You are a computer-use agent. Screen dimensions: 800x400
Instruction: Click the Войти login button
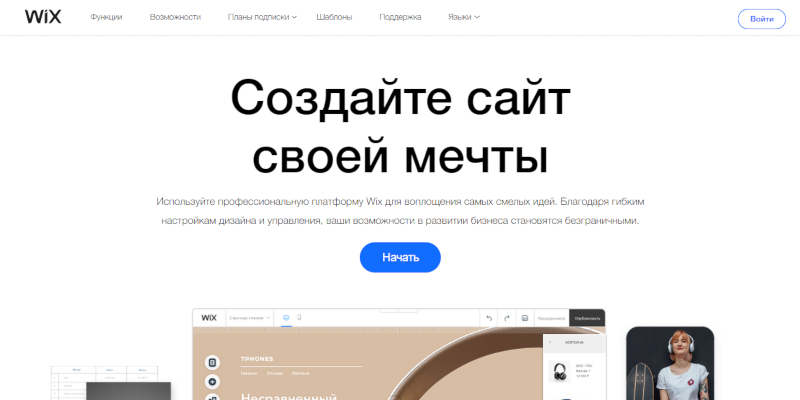click(761, 19)
